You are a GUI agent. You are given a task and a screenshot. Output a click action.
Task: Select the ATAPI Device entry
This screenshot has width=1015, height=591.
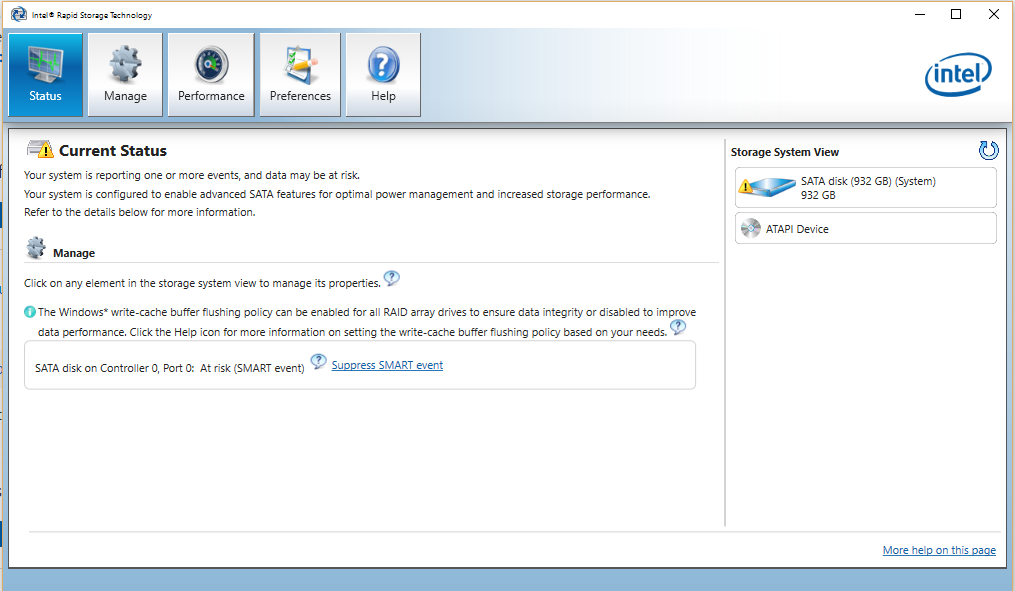pyautogui.click(x=865, y=229)
